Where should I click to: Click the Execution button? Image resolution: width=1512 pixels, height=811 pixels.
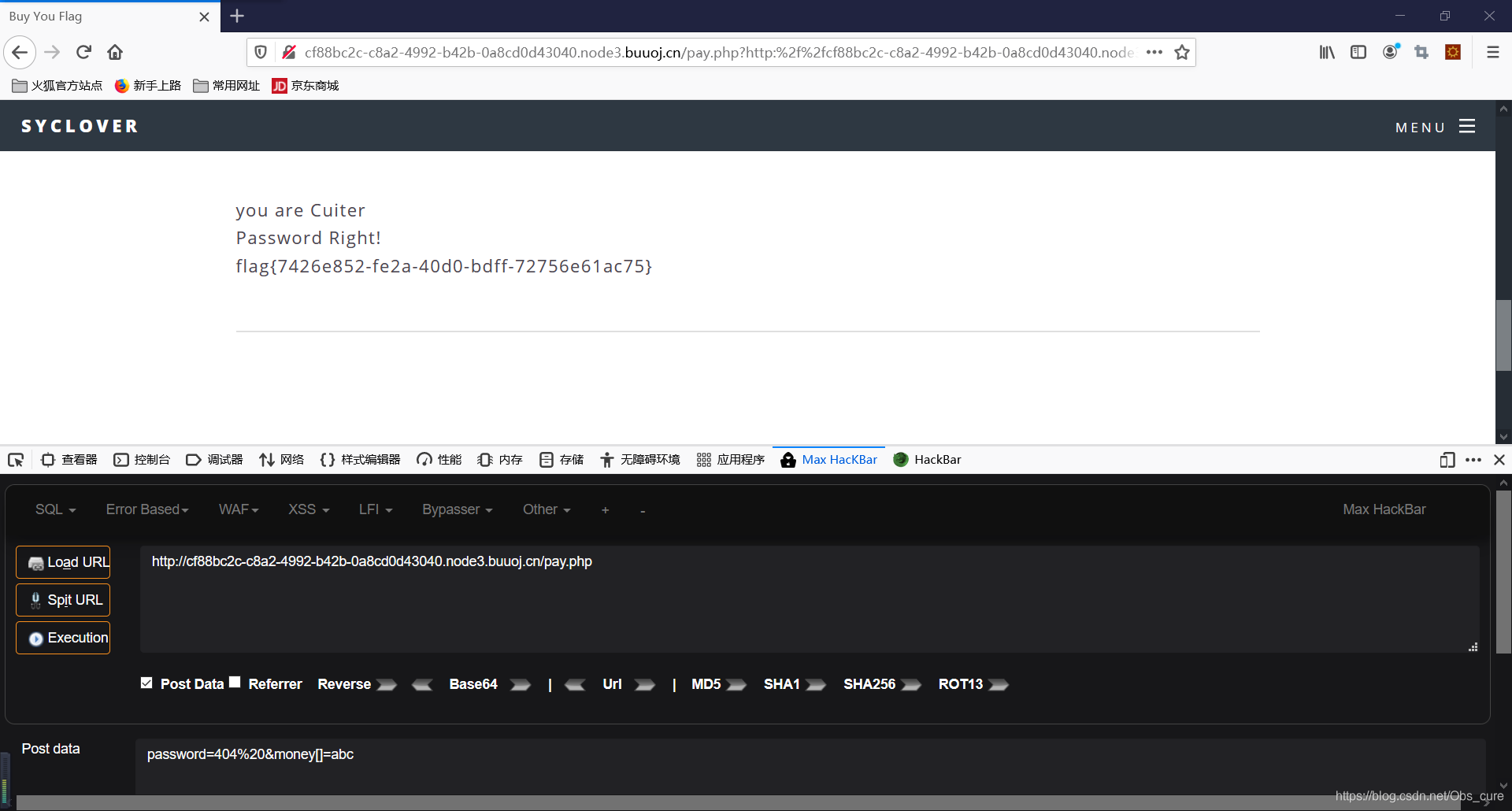63,638
